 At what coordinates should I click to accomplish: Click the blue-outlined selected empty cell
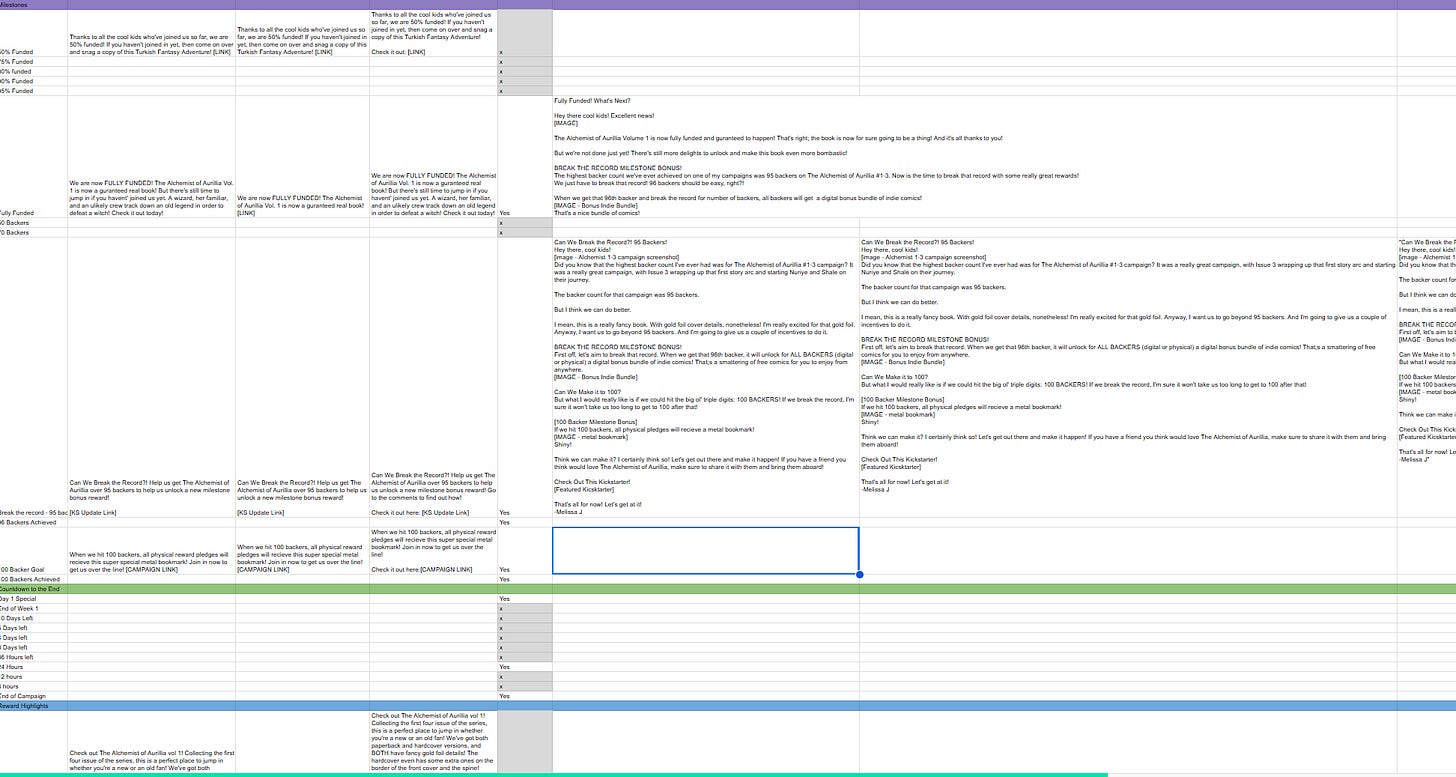click(x=705, y=551)
